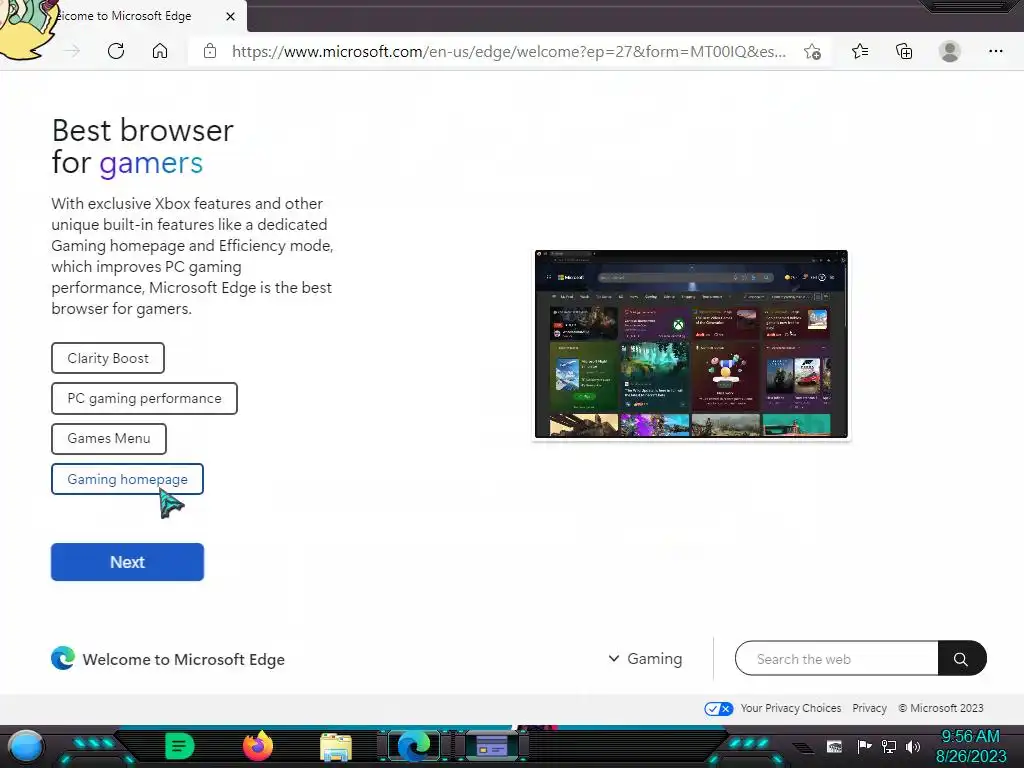
Task: Open the purple window app on taskbar
Action: (x=492, y=746)
